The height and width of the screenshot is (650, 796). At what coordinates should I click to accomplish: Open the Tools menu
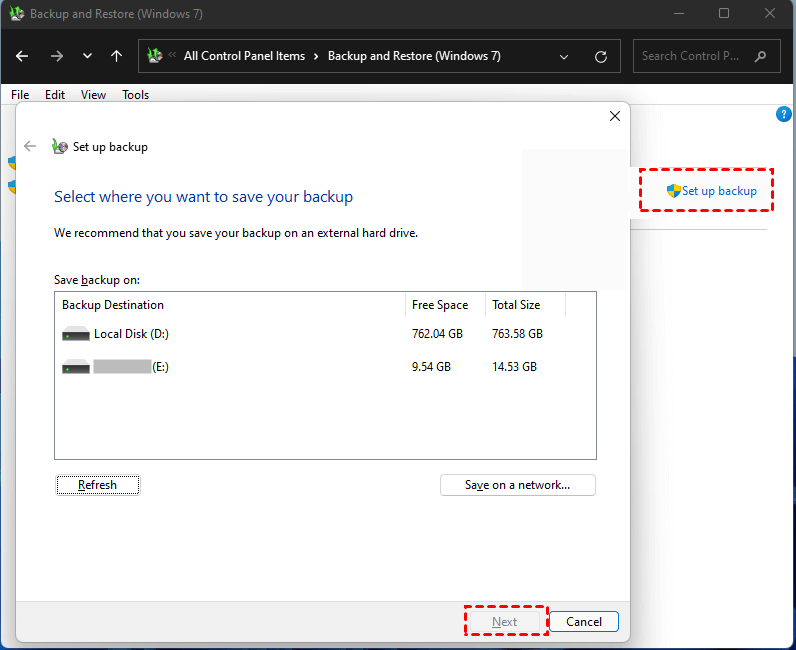pos(136,95)
